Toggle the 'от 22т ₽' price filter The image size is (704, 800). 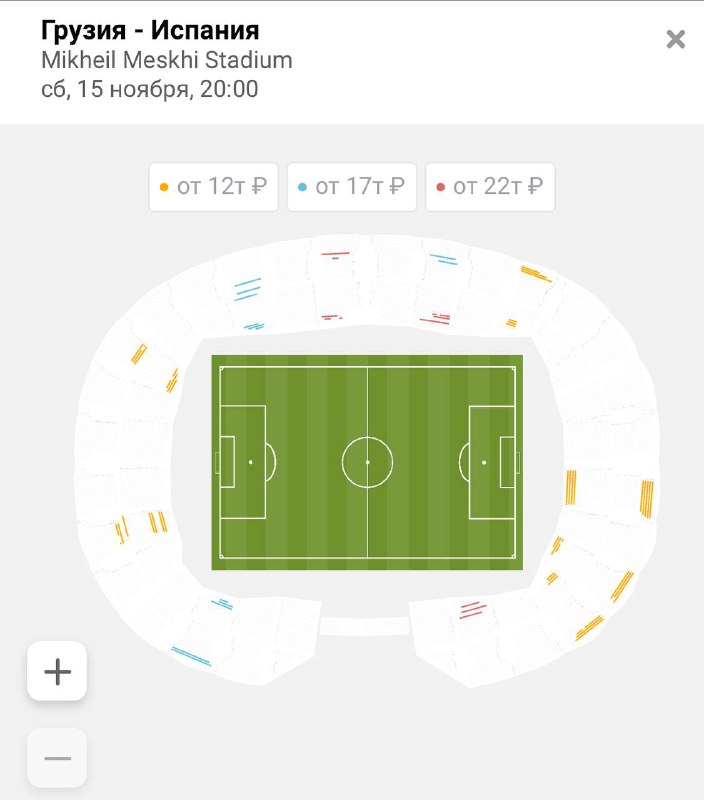point(490,187)
